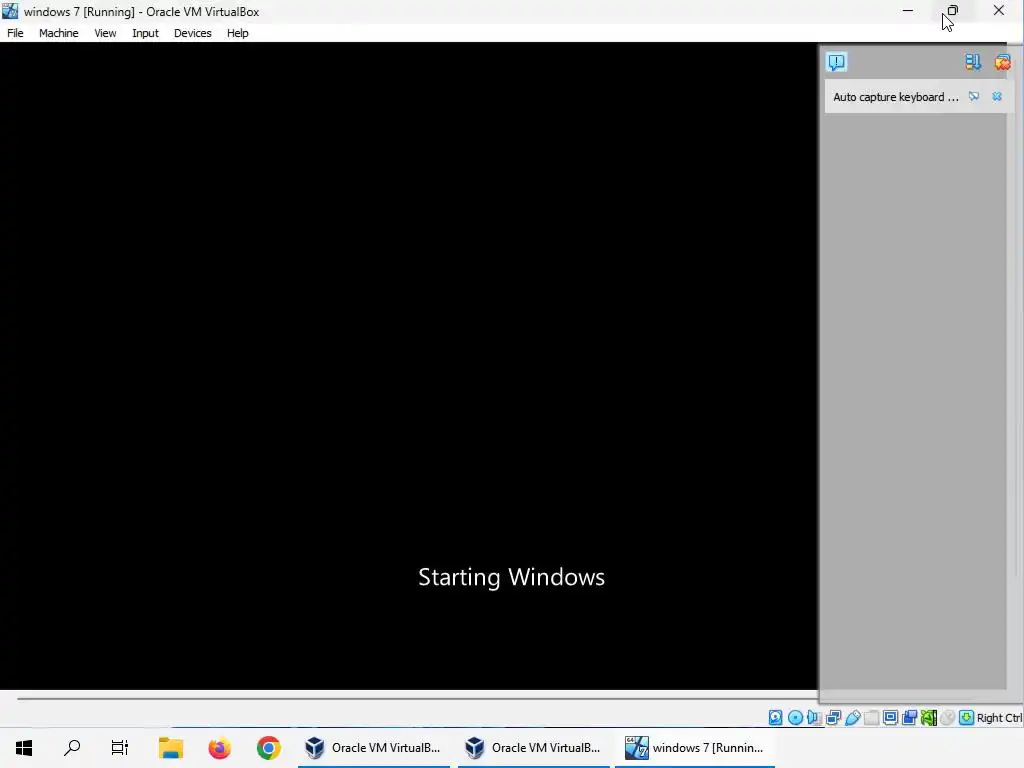
Task: Click the Starting Windows boot screen text
Action: [x=511, y=577]
